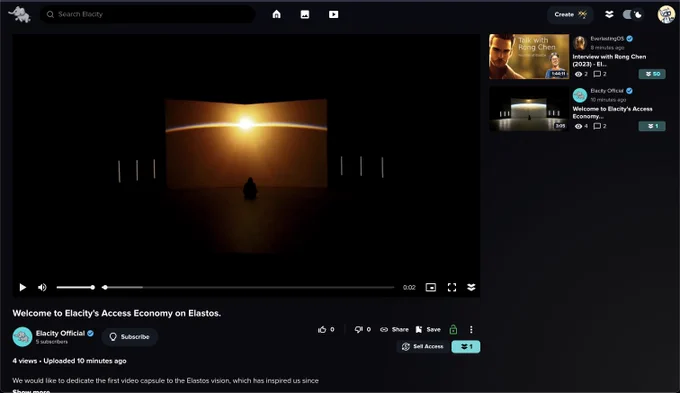Image resolution: width=680 pixels, height=393 pixels.
Task: Save the video
Action: coord(428,330)
